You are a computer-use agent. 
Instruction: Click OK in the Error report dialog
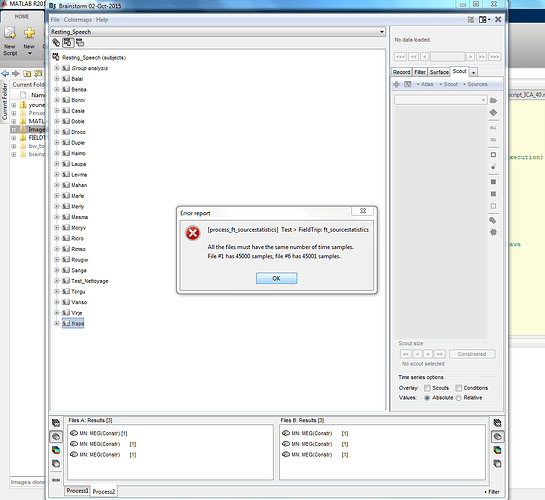point(276,278)
